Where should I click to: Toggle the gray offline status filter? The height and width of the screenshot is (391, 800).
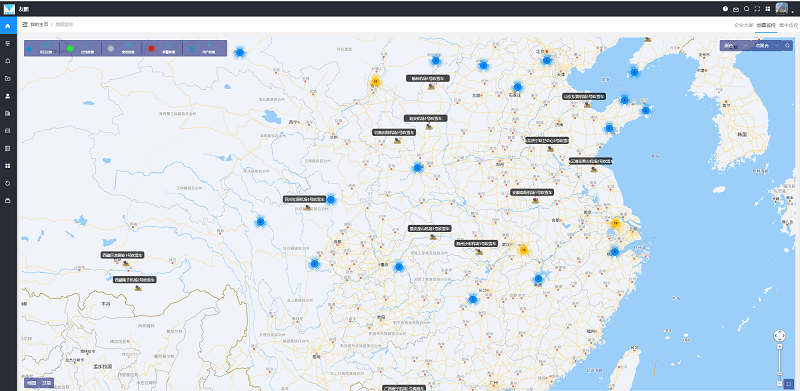click(111, 48)
